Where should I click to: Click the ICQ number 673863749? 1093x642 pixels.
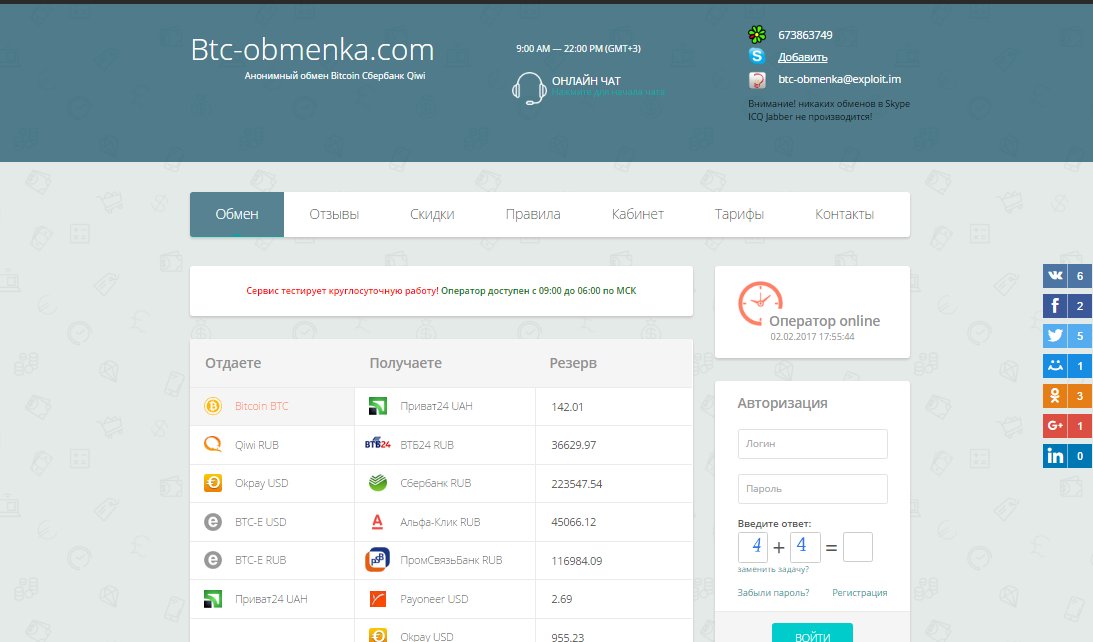pos(805,35)
